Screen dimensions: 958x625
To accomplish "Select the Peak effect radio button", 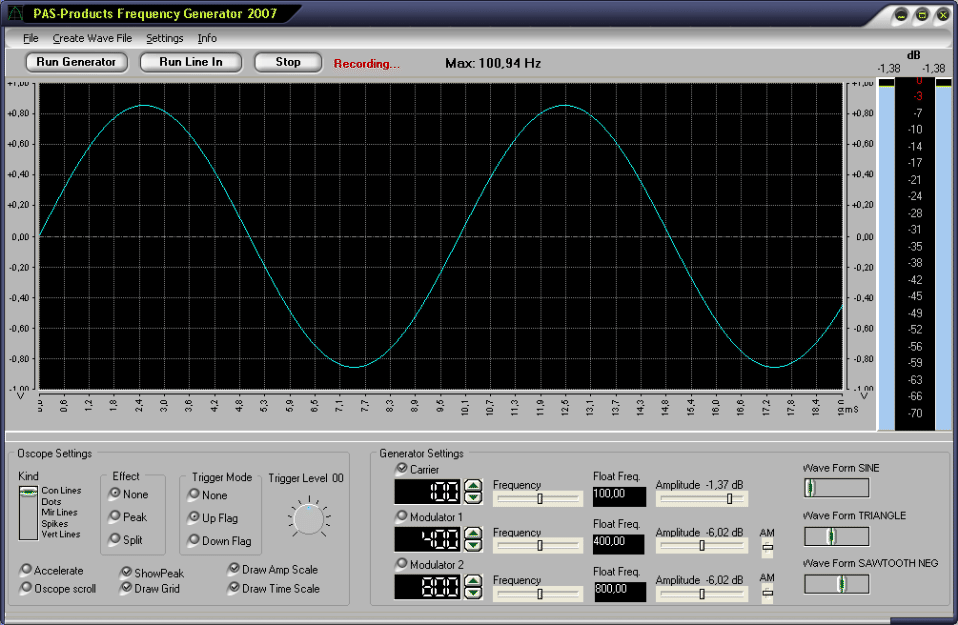I will (x=115, y=517).
